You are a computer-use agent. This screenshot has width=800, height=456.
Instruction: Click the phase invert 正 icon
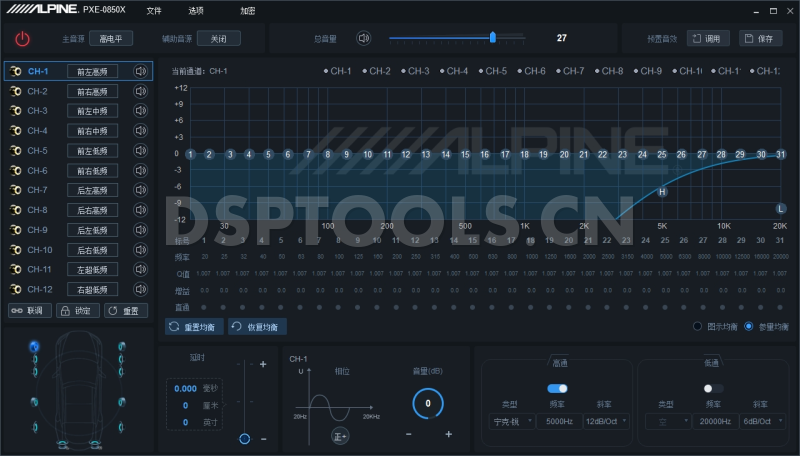[x=340, y=436]
